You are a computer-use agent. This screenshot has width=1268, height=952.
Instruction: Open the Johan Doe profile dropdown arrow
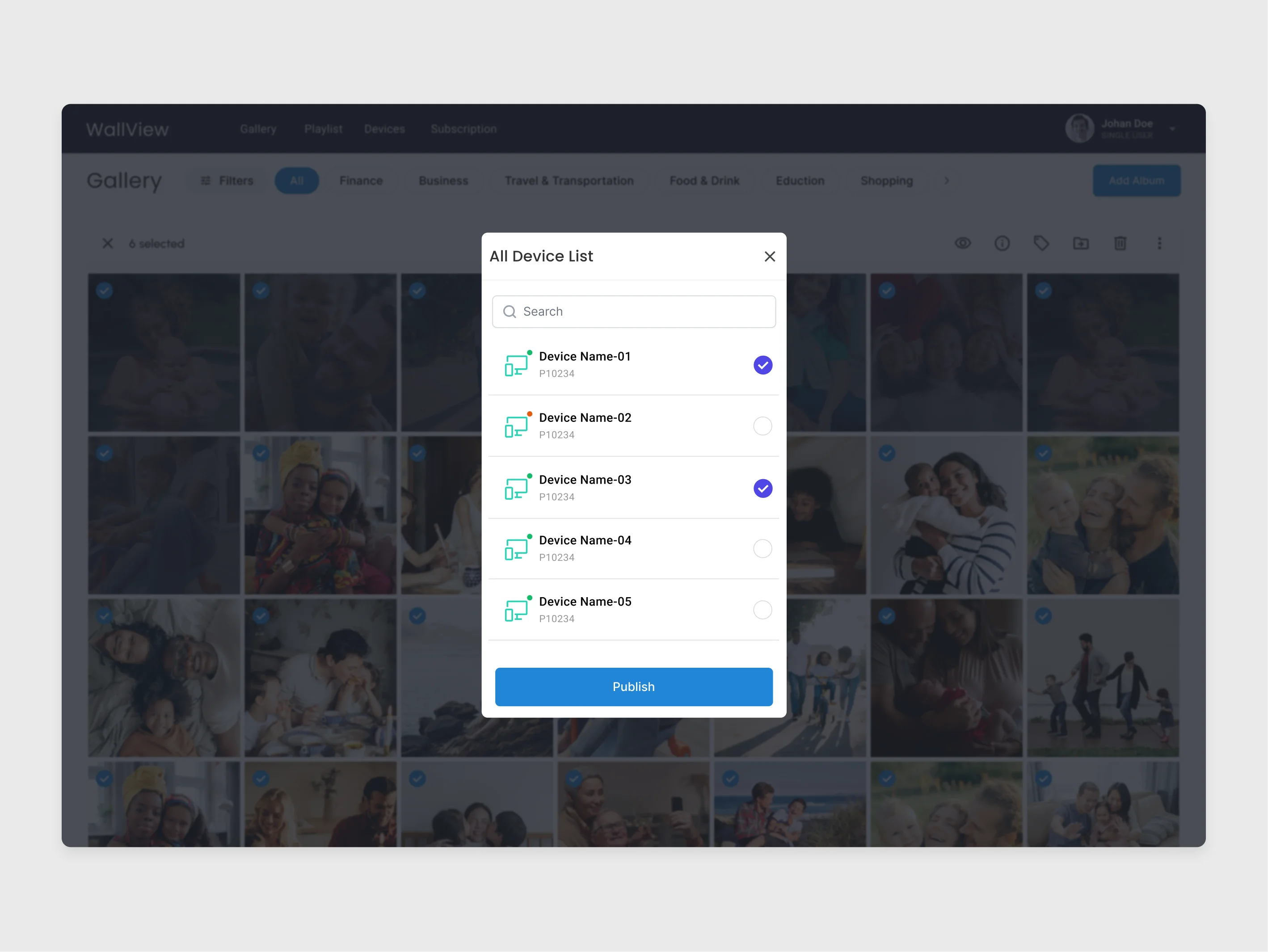(x=1173, y=129)
